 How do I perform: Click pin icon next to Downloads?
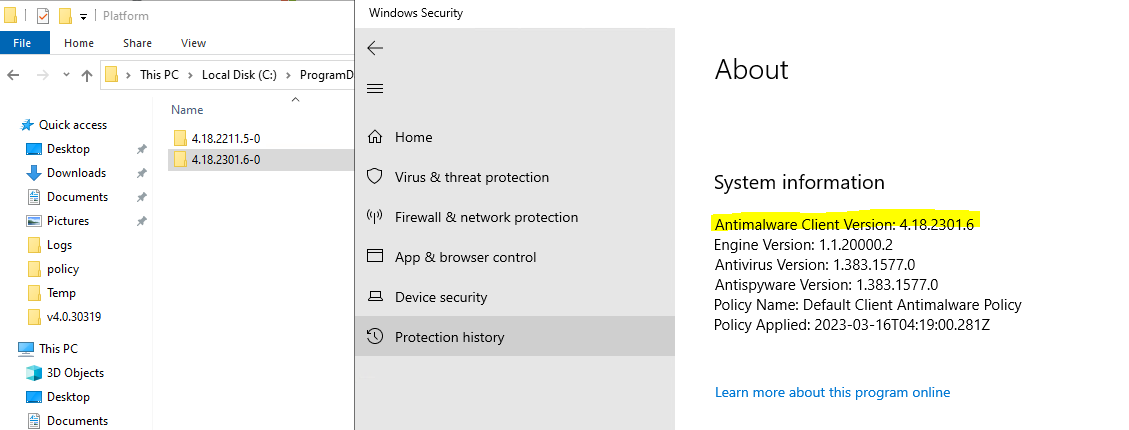[x=142, y=173]
